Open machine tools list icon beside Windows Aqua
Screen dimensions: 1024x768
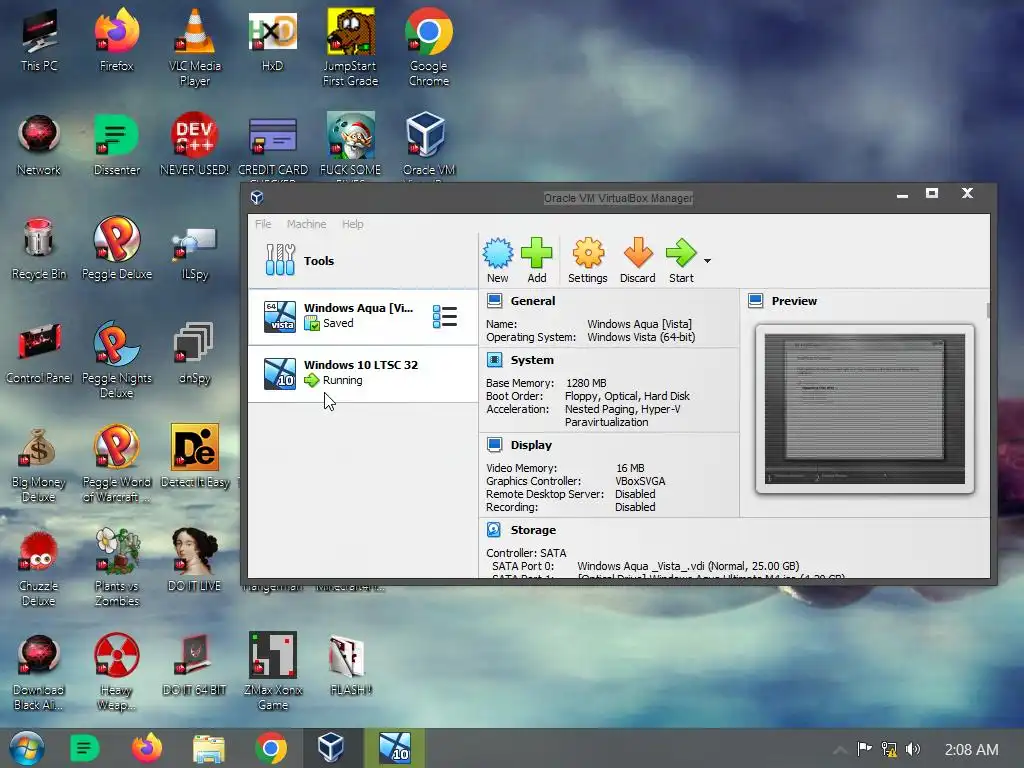point(445,317)
